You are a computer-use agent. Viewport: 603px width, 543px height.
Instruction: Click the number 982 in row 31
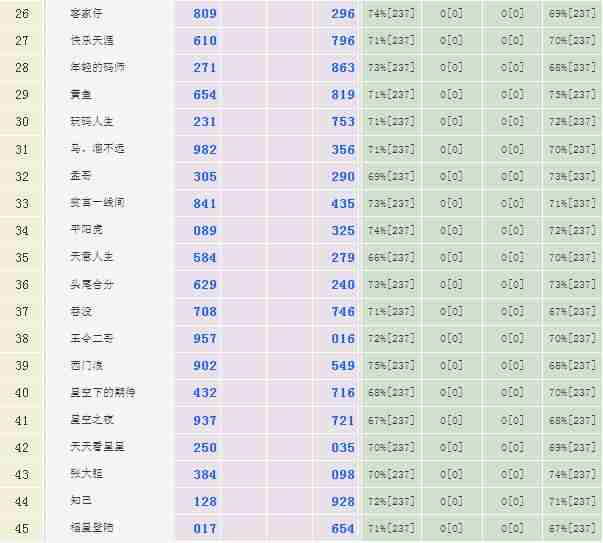(204, 149)
